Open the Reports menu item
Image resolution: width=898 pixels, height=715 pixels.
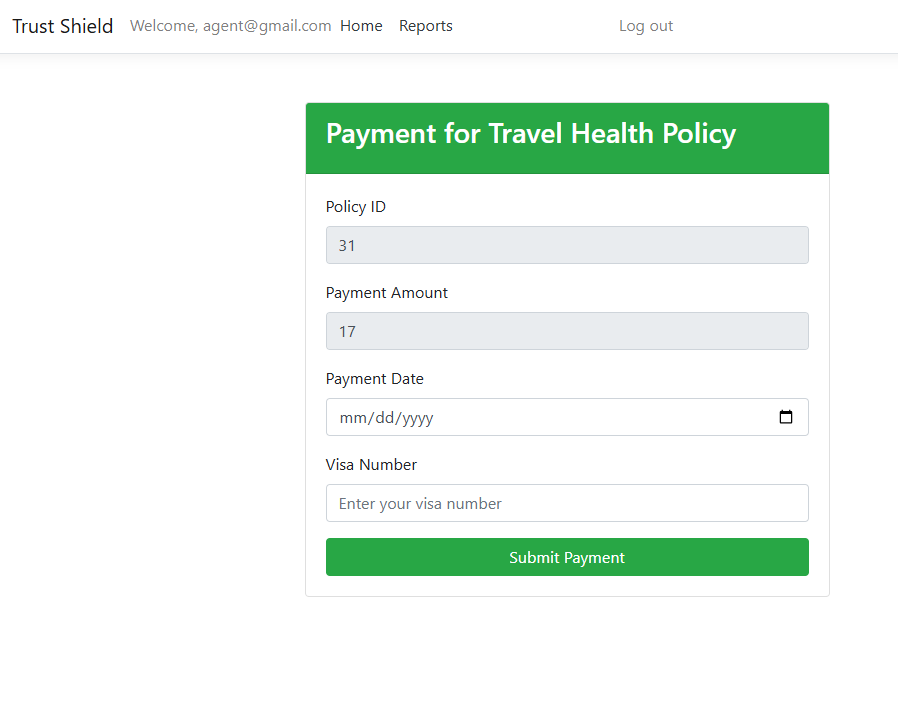tap(426, 26)
